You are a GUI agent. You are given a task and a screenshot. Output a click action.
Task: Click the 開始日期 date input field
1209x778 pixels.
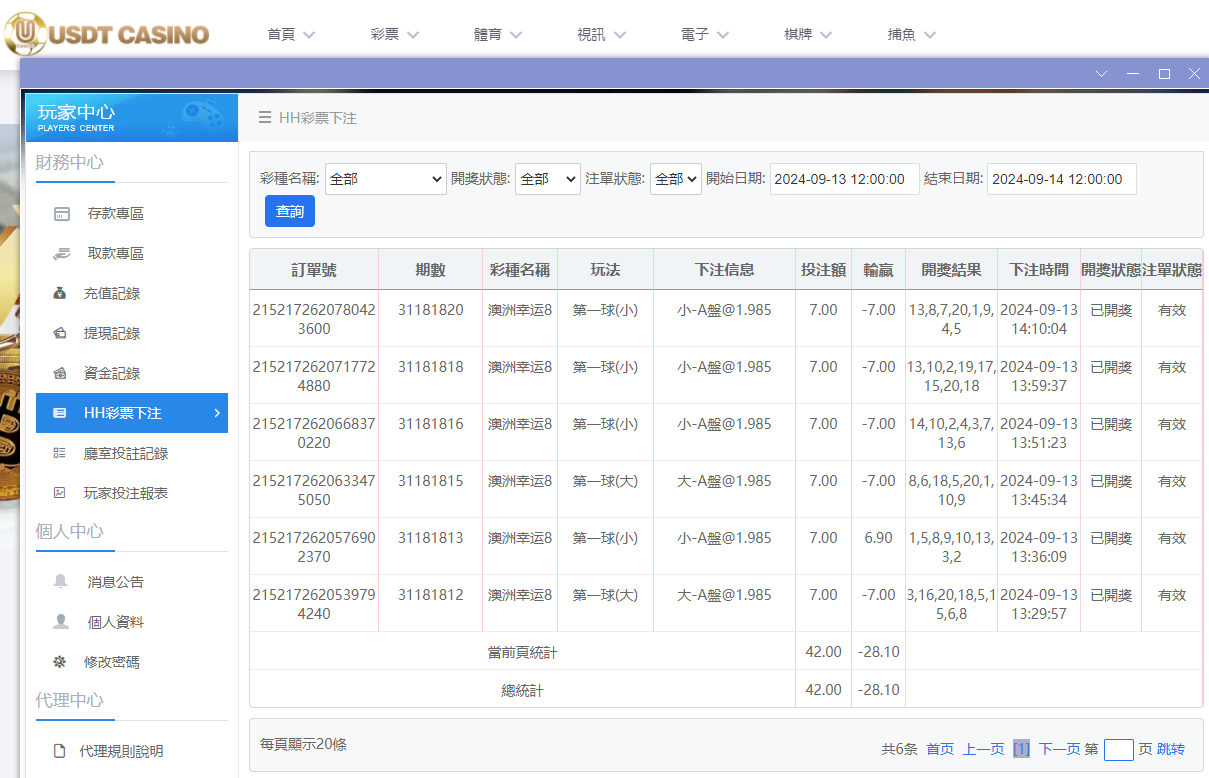pos(844,179)
